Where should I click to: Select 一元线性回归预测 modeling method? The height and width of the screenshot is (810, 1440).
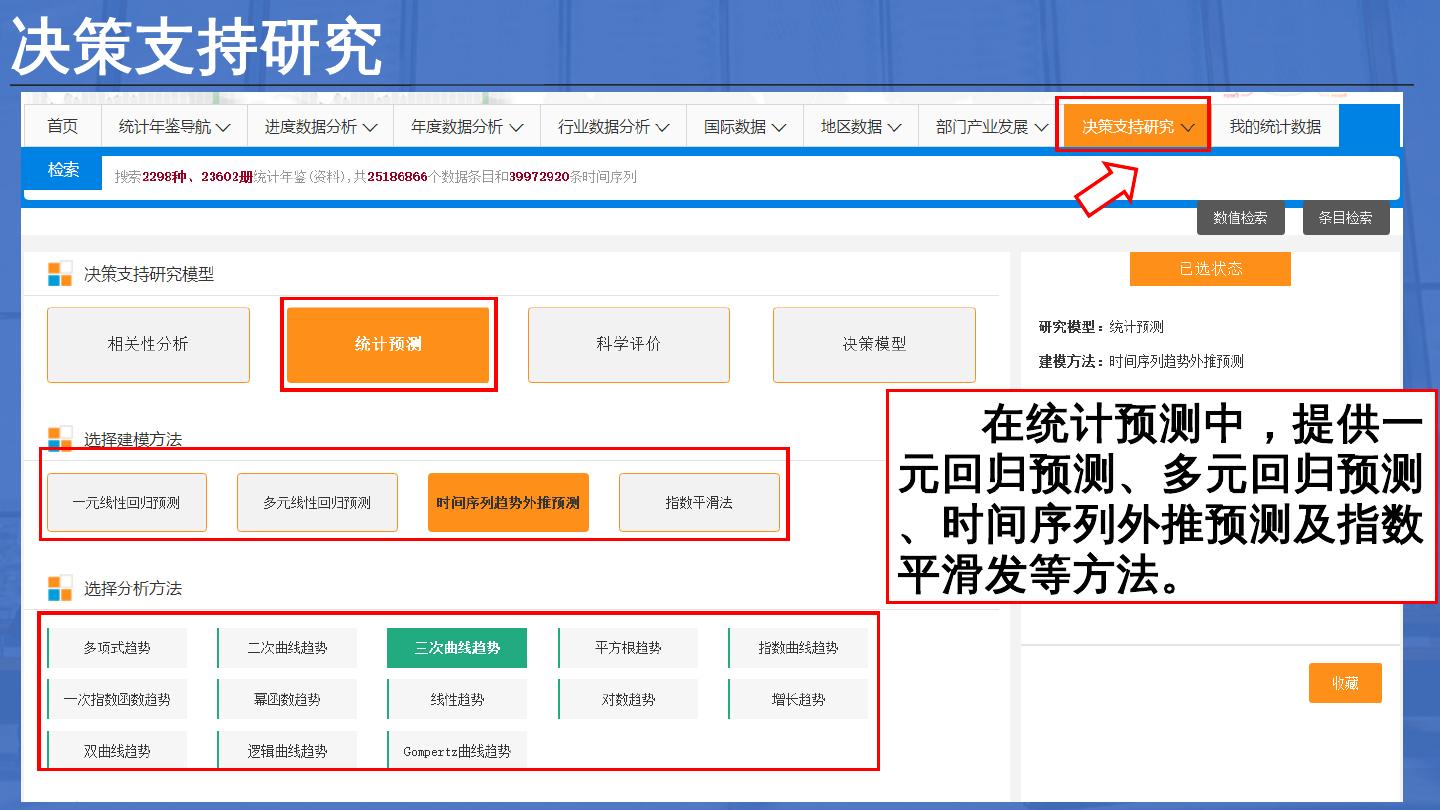[126, 502]
